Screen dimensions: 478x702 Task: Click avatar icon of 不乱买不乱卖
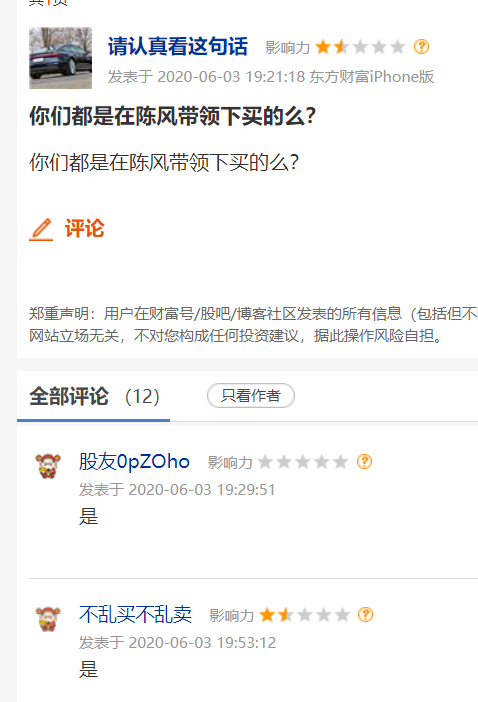click(x=48, y=619)
